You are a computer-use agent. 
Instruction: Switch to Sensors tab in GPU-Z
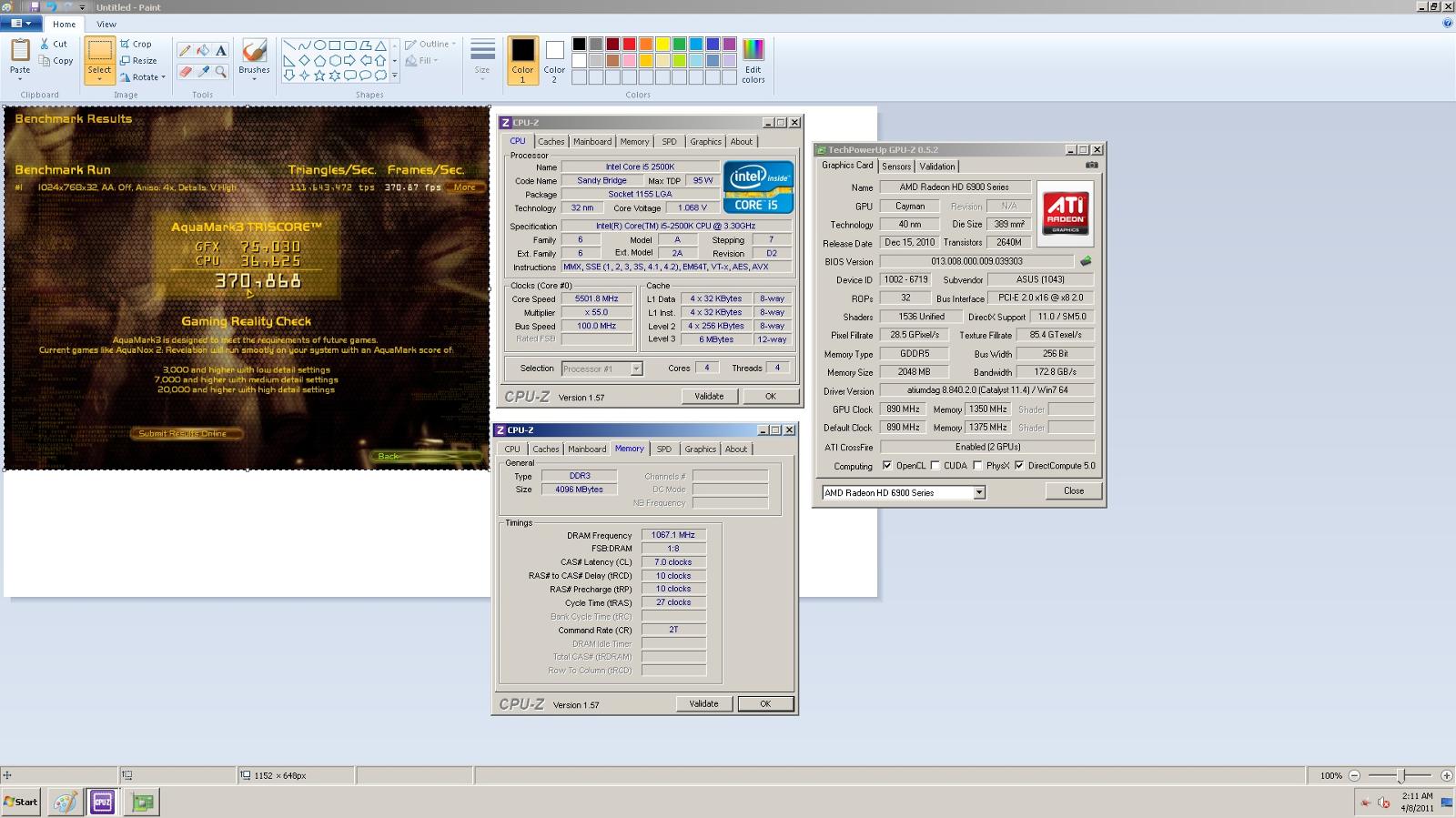click(896, 167)
